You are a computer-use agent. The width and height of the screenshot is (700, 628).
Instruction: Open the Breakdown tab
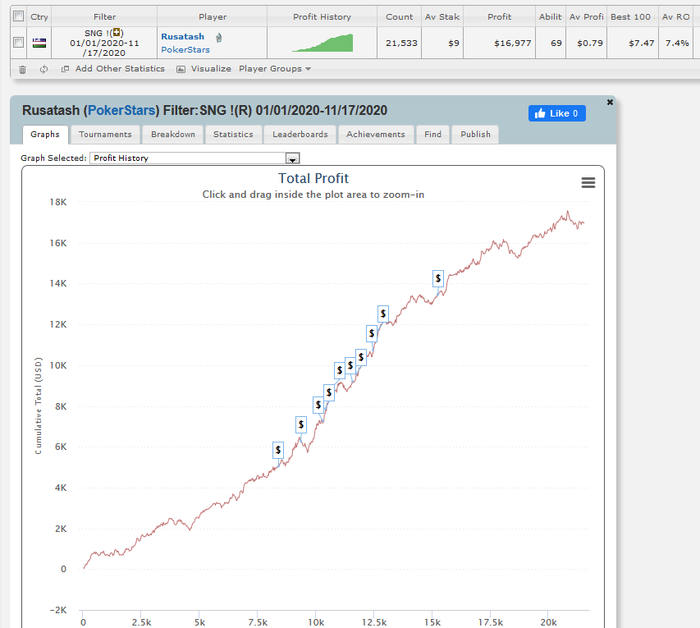(173, 134)
